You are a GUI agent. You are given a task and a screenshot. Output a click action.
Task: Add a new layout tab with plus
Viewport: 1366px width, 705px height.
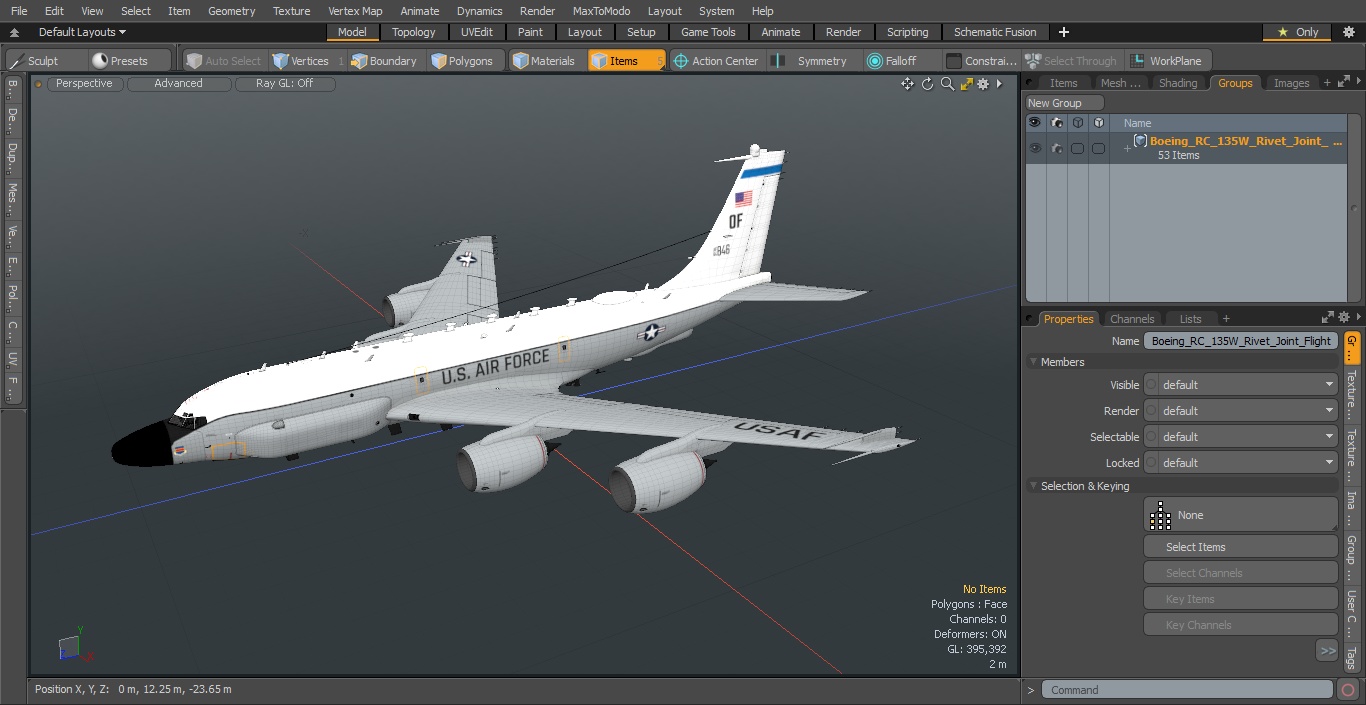coord(1063,32)
